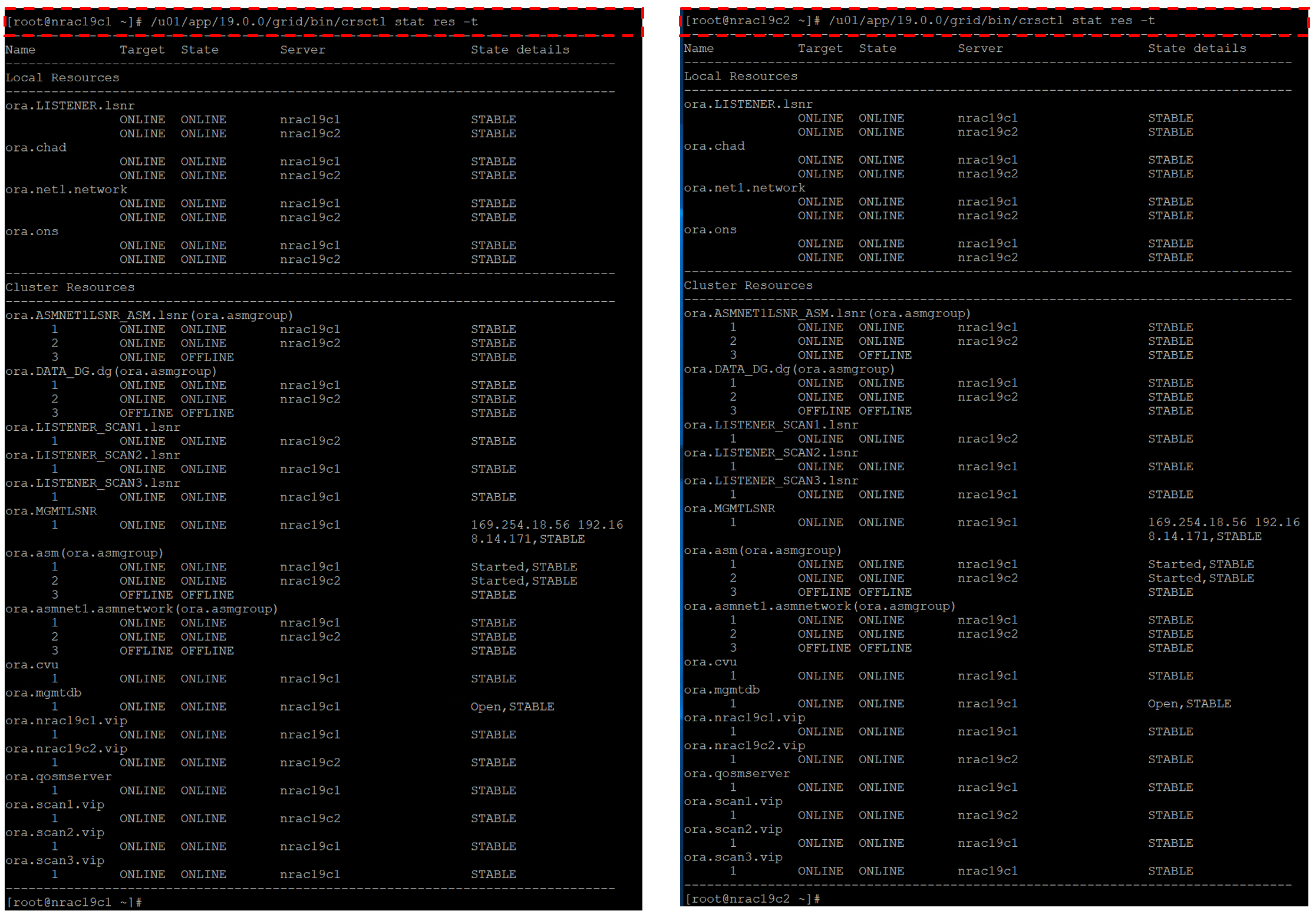Screen dimensions: 1316x914
Task: Click ora.scan3.vip resource in right terminal
Action: [733, 857]
